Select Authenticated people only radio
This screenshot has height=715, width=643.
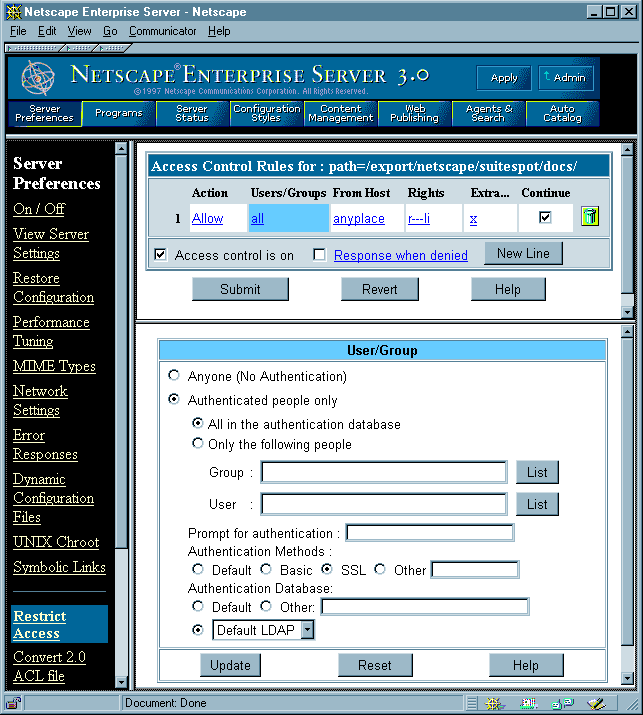click(x=174, y=399)
